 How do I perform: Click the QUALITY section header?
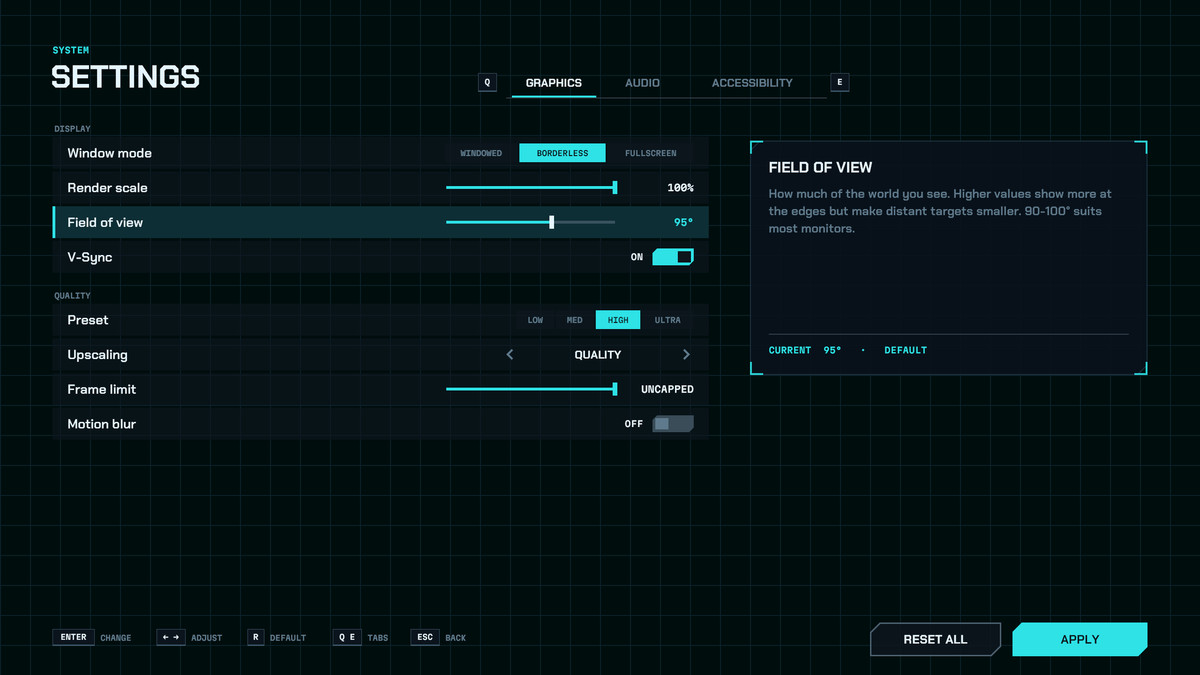click(72, 296)
